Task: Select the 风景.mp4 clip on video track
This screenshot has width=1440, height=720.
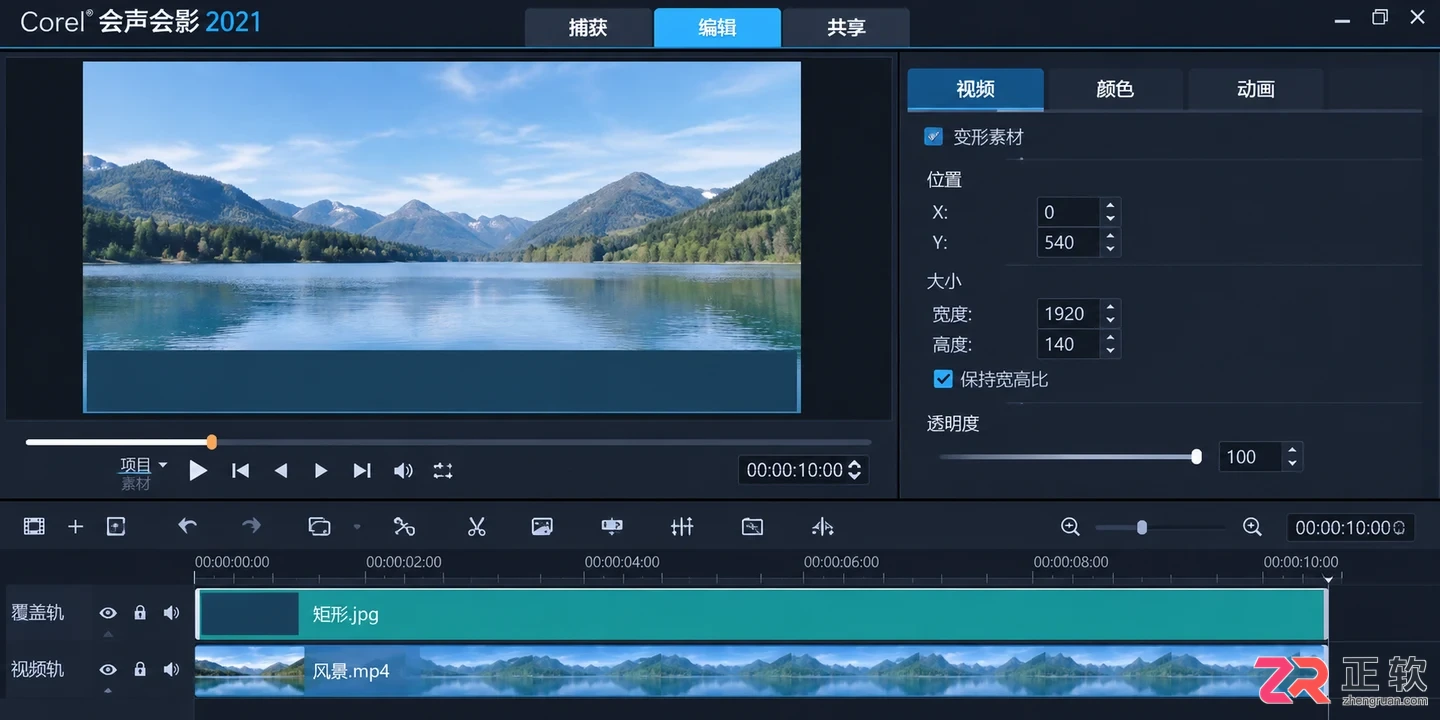Action: (x=761, y=670)
